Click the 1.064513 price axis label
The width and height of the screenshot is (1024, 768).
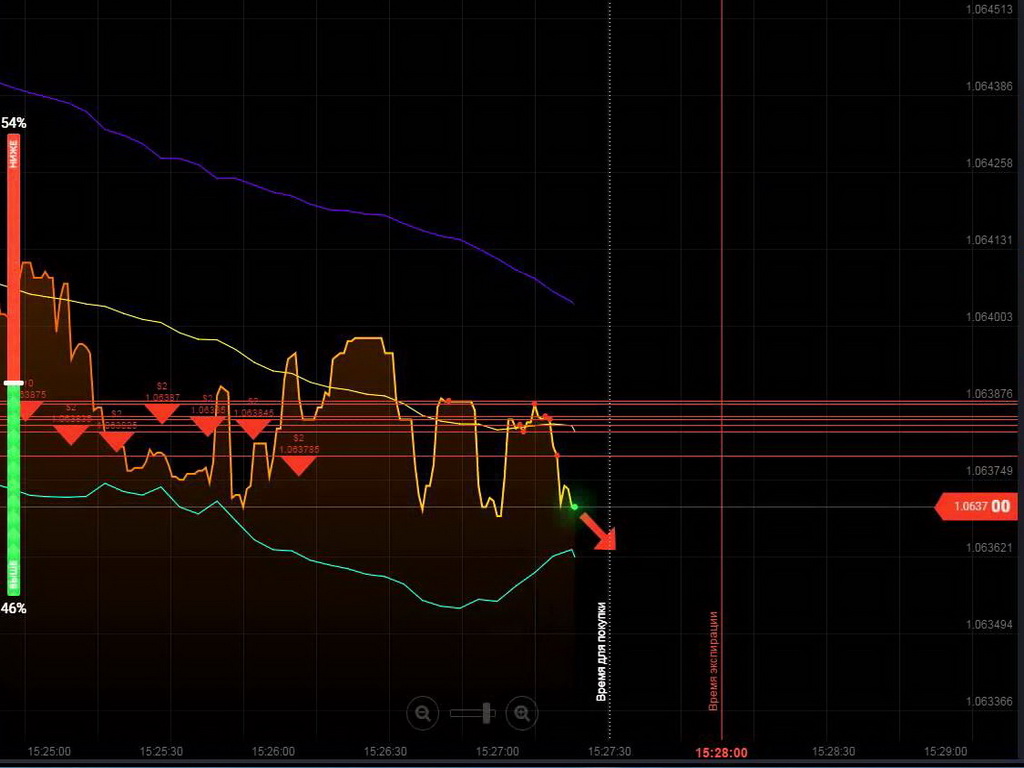[988, 9]
